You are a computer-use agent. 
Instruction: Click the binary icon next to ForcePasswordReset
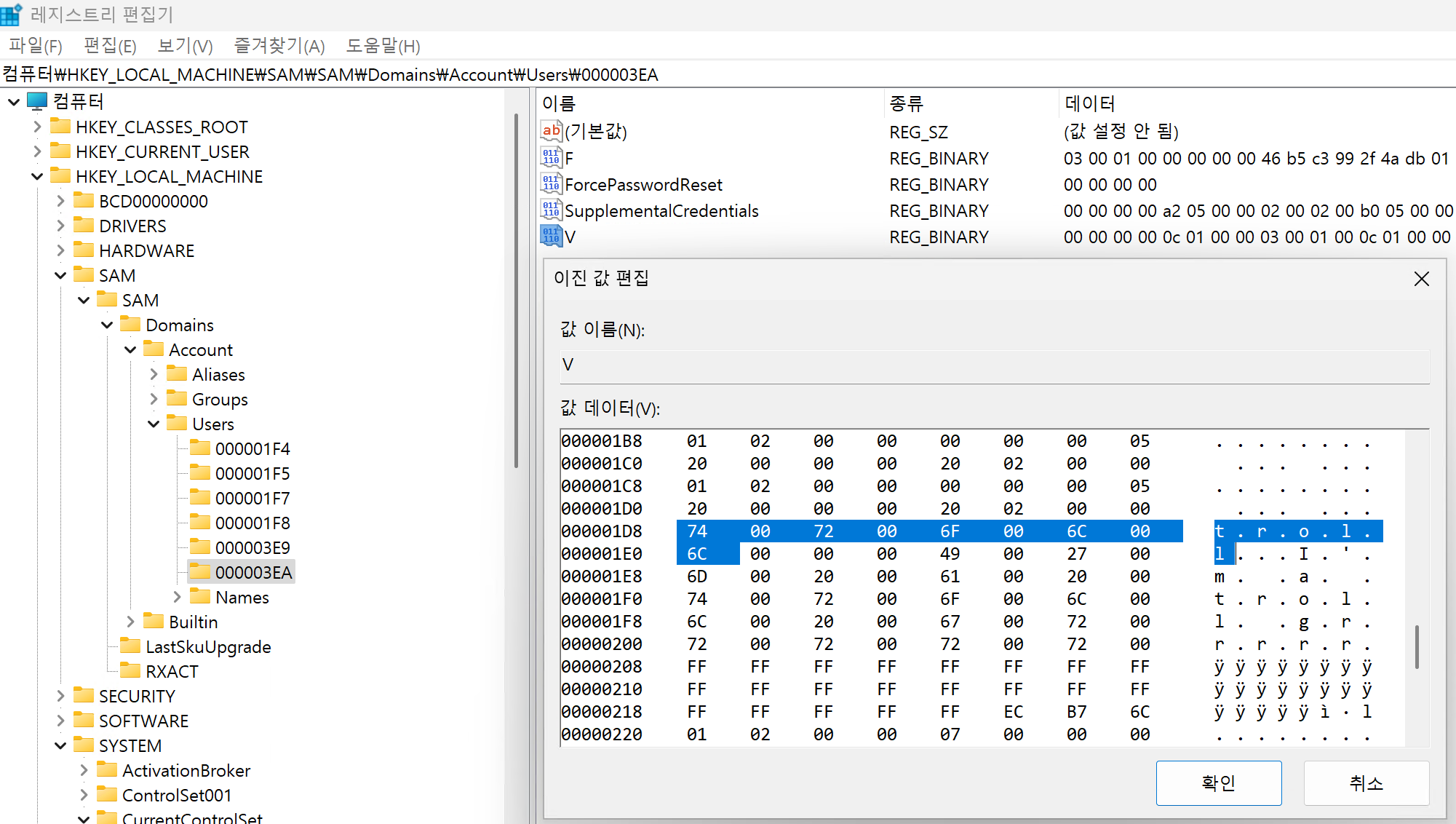coord(551,184)
